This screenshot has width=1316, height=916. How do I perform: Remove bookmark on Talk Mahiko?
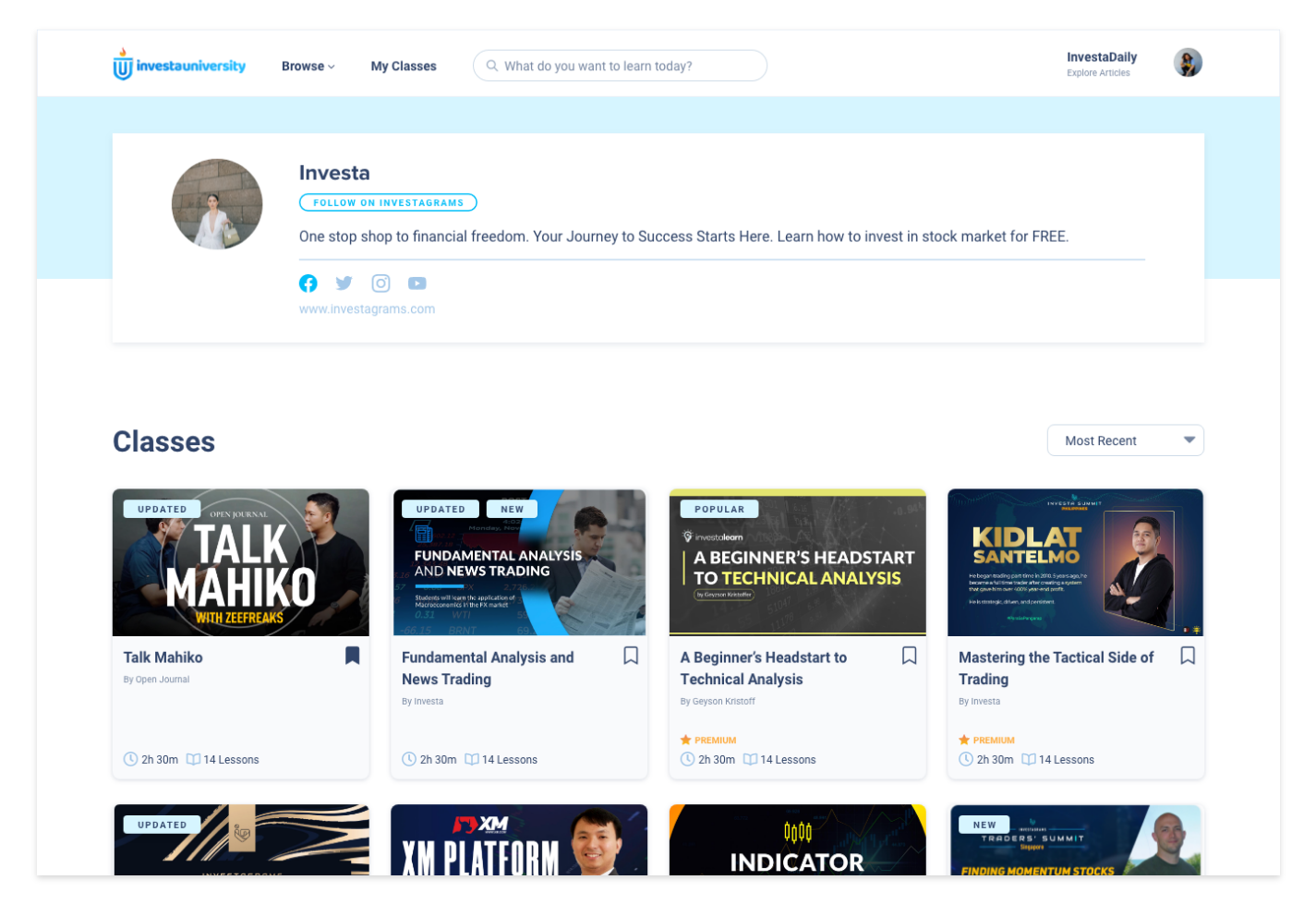(x=352, y=656)
